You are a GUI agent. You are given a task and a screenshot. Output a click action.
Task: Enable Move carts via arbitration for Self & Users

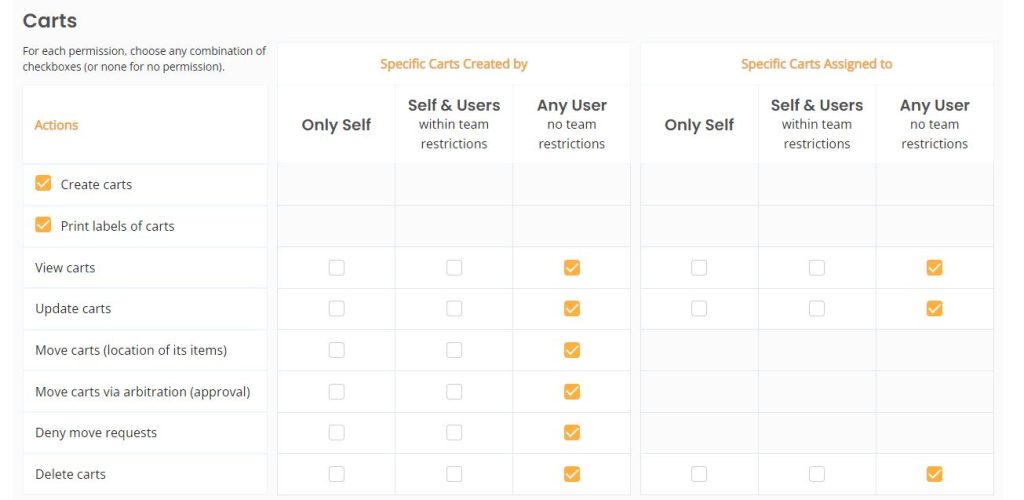pyautogui.click(x=454, y=392)
